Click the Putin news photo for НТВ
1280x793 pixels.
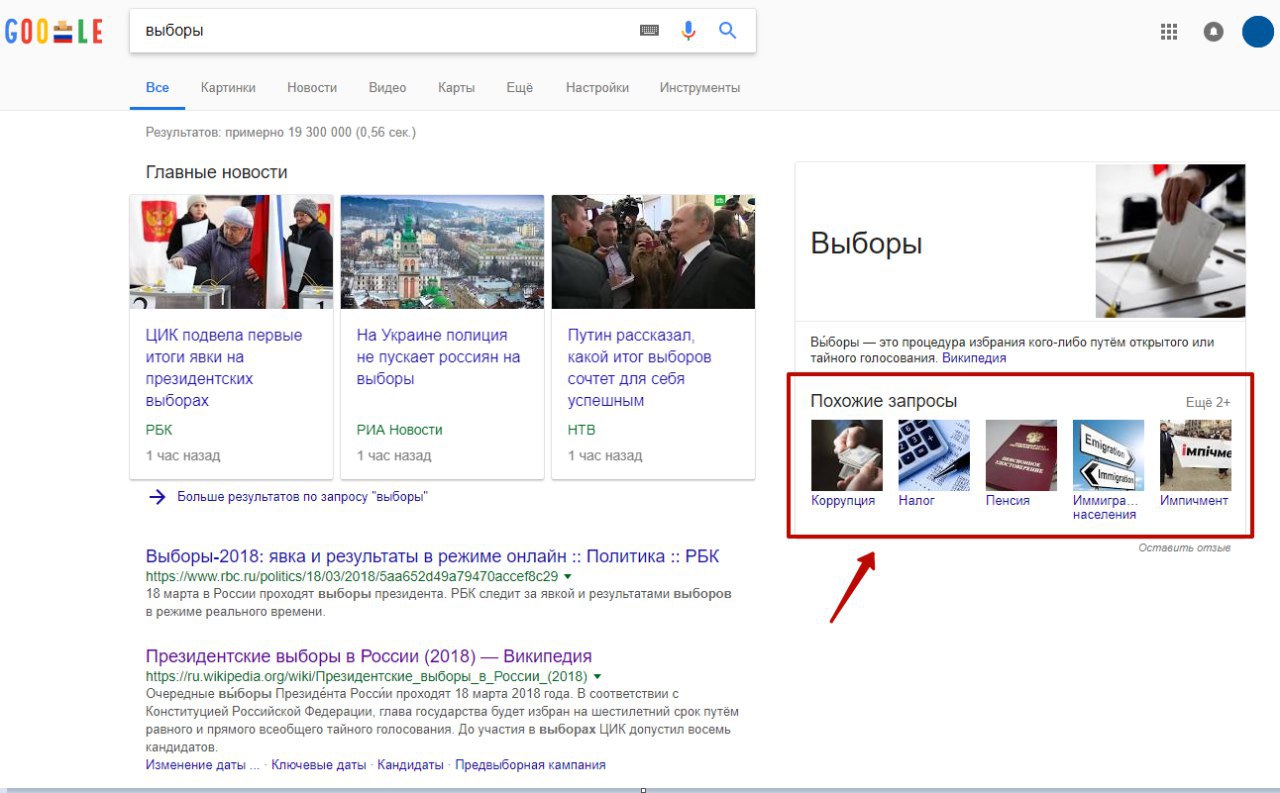pyautogui.click(x=653, y=252)
